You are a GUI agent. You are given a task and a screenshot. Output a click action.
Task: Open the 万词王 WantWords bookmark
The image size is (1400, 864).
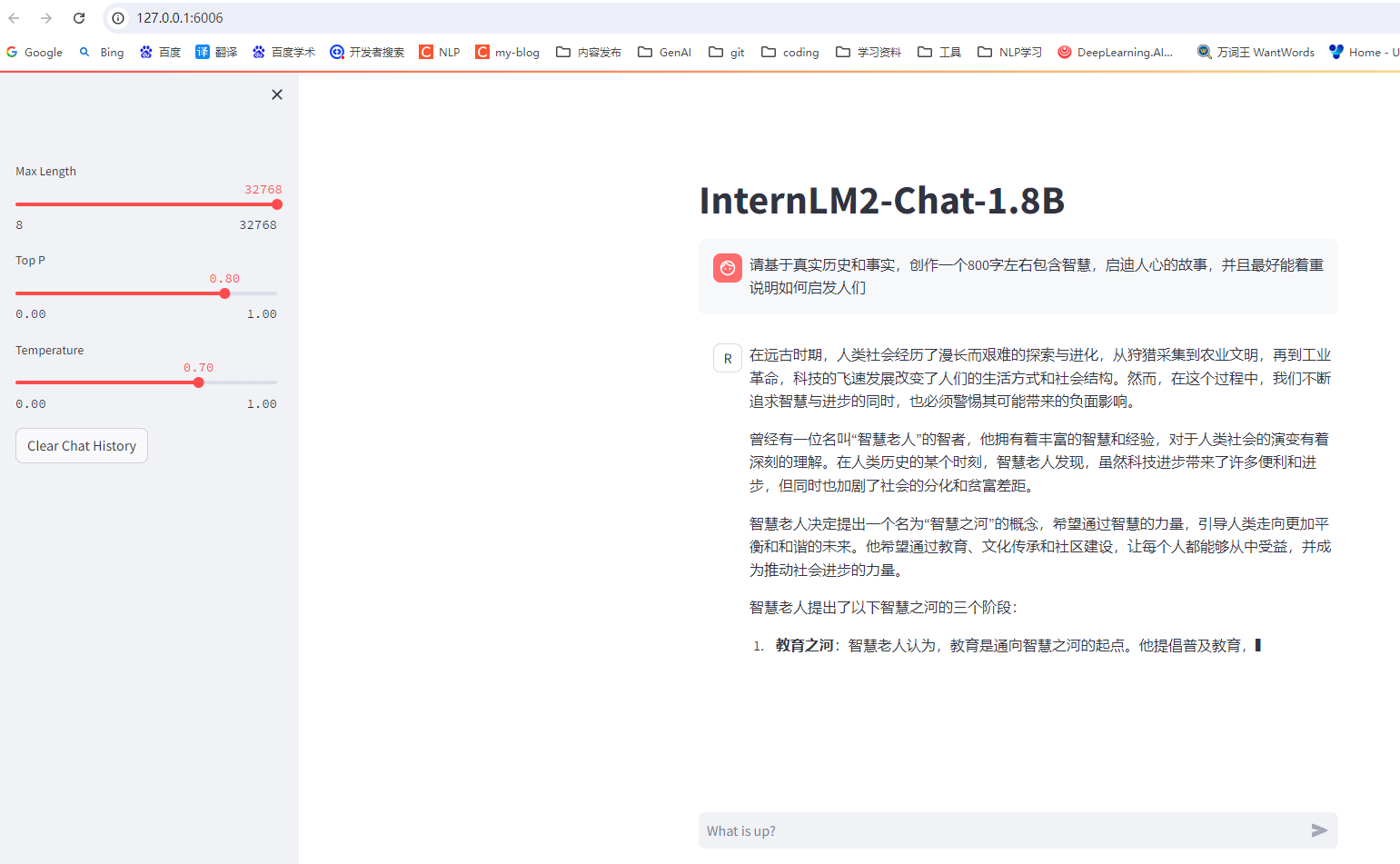coord(1256,52)
